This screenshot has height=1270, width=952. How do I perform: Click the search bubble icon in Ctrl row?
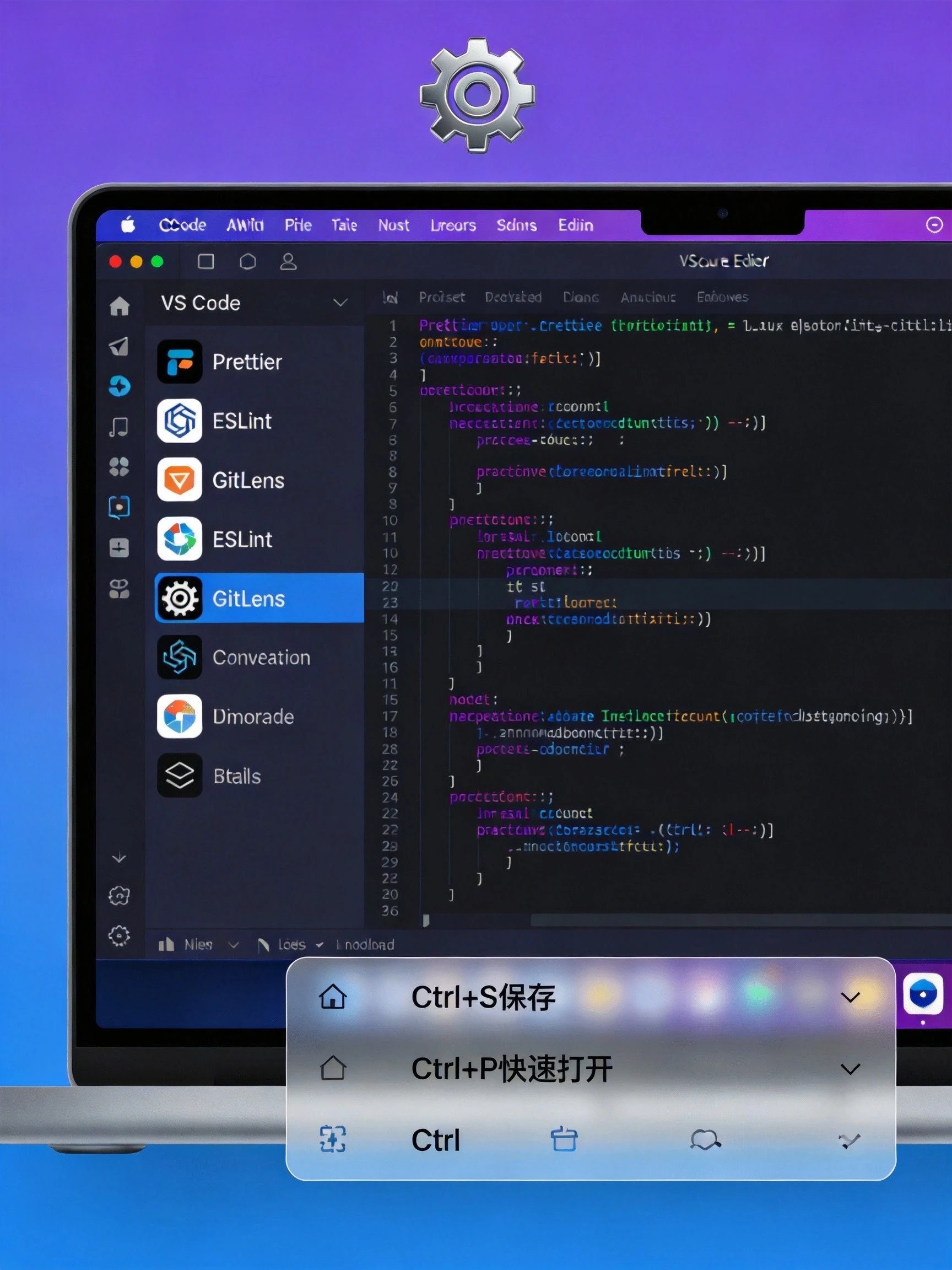pos(705,1140)
